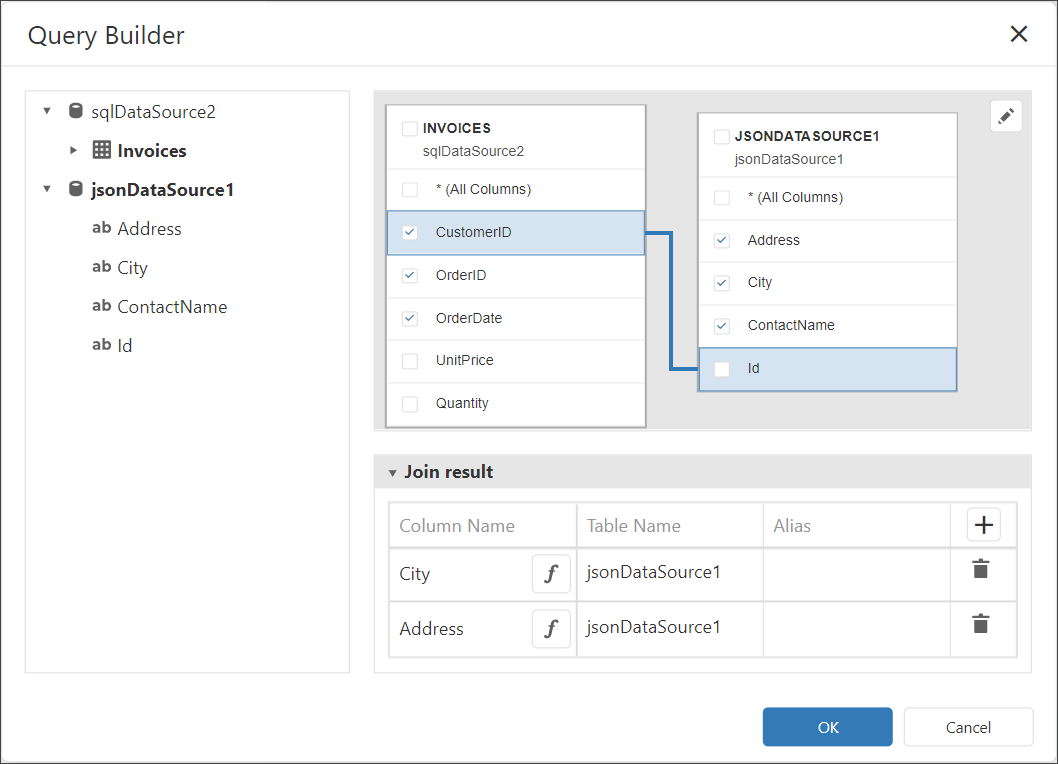Screen dimensions: 1058x764
Task: Click the Cancel button
Action: pos(967,727)
